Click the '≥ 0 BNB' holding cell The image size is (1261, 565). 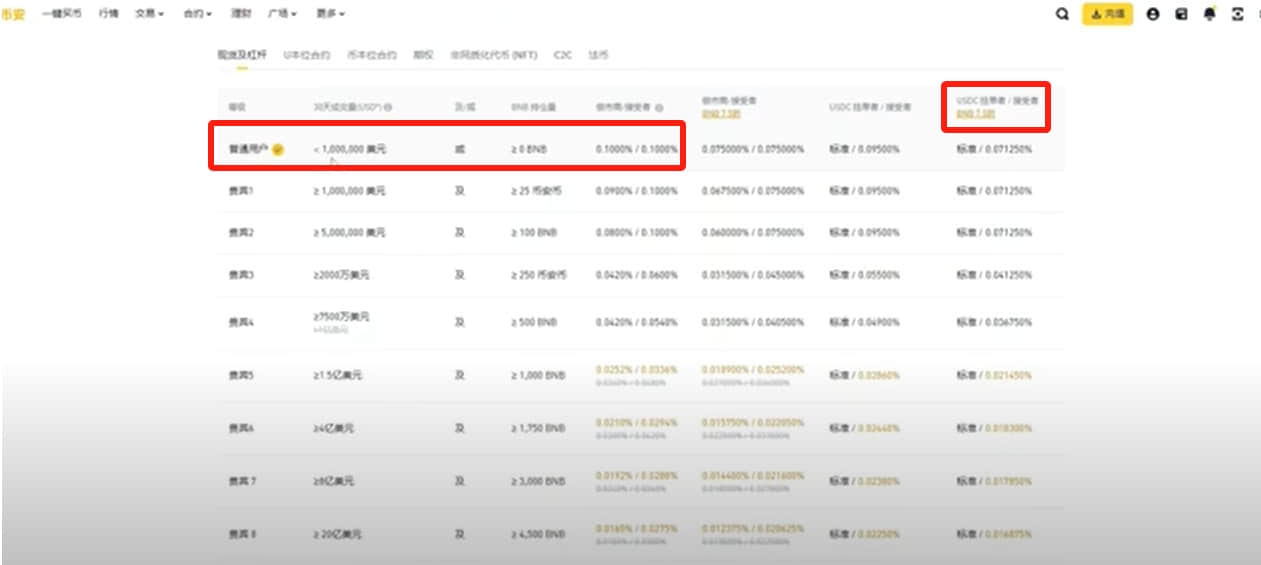[530, 149]
